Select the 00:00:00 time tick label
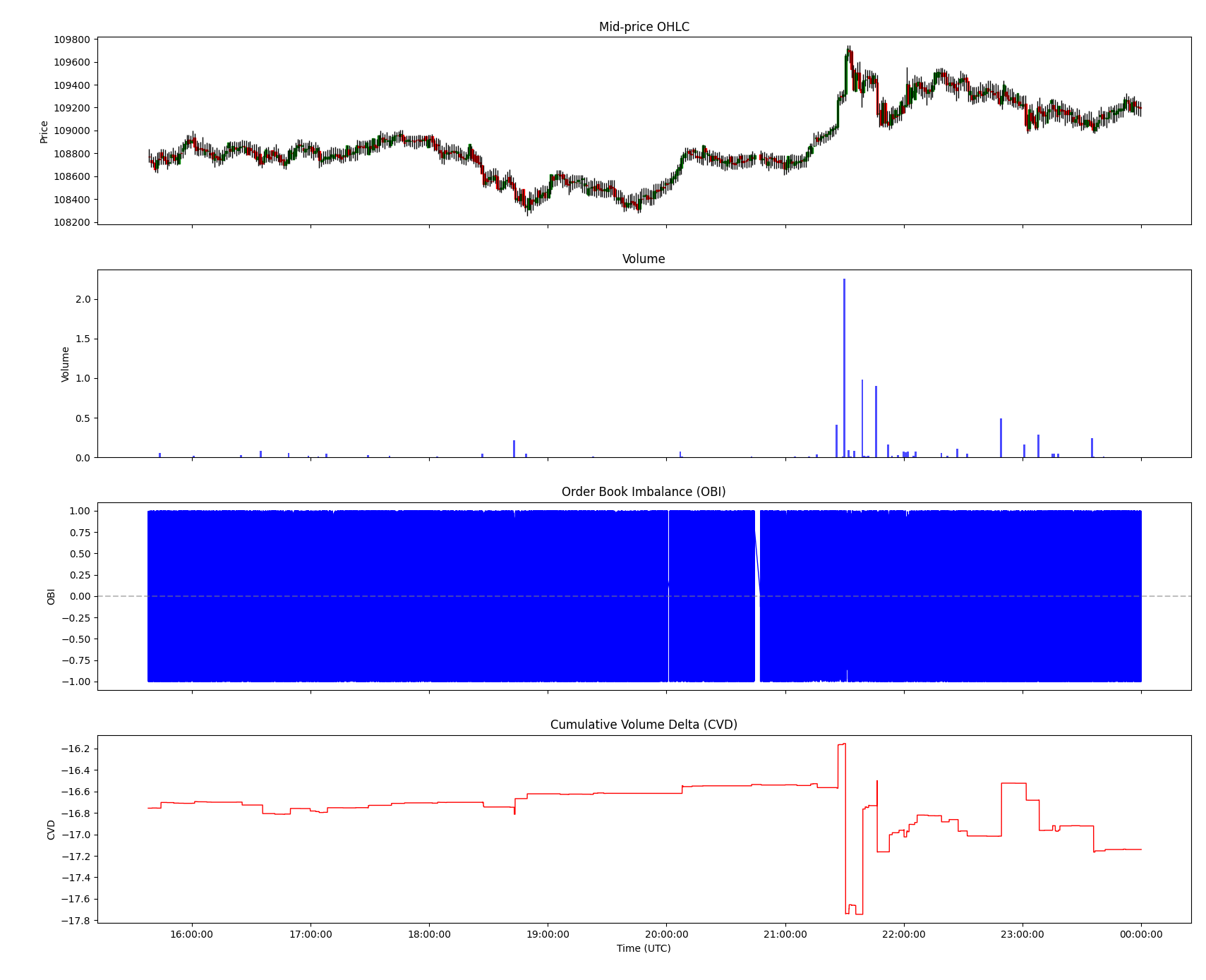This screenshot has height=980, width=1206. tap(1140, 934)
